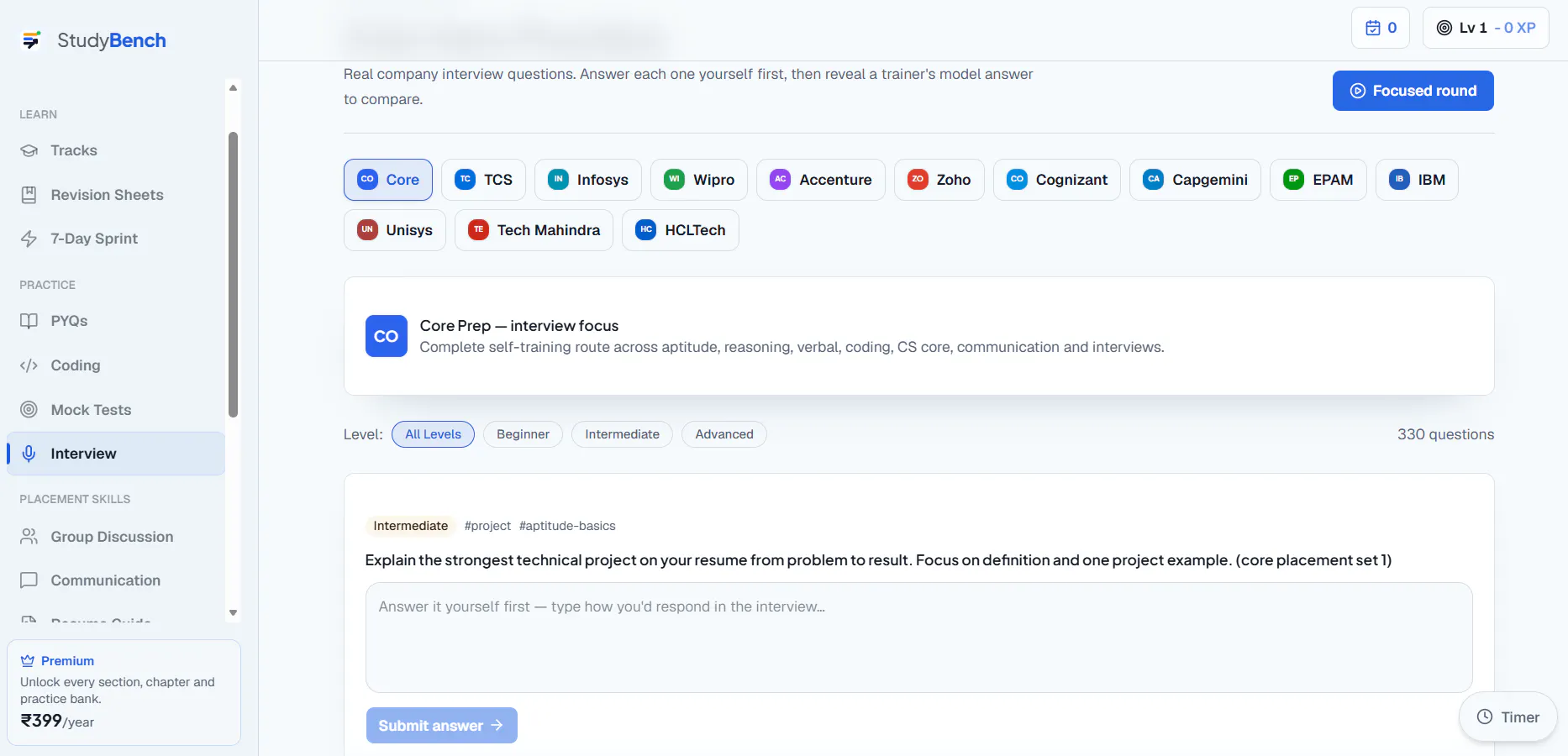Open the PYQs practice page
The image size is (1568, 756).
tap(116, 321)
